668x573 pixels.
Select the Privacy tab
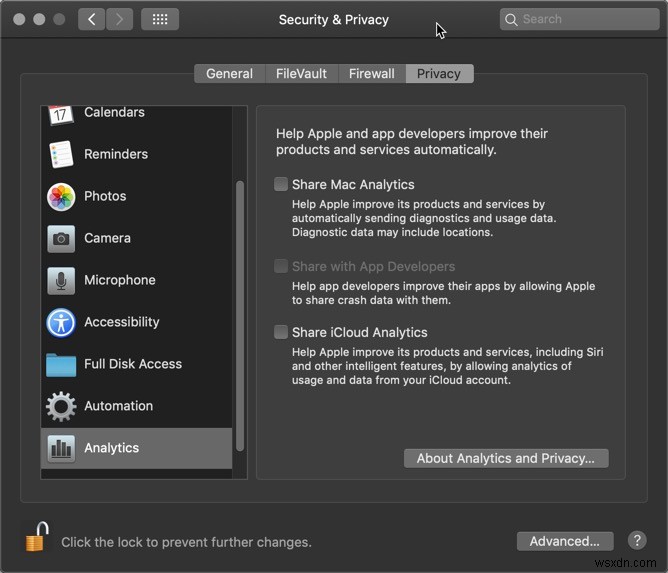[x=439, y=74]
